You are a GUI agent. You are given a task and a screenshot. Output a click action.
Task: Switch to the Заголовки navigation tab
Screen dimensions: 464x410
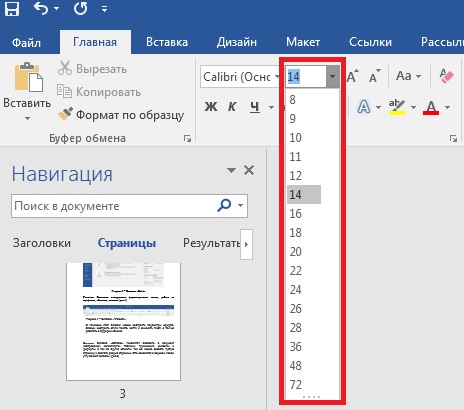tap(42, 243)
